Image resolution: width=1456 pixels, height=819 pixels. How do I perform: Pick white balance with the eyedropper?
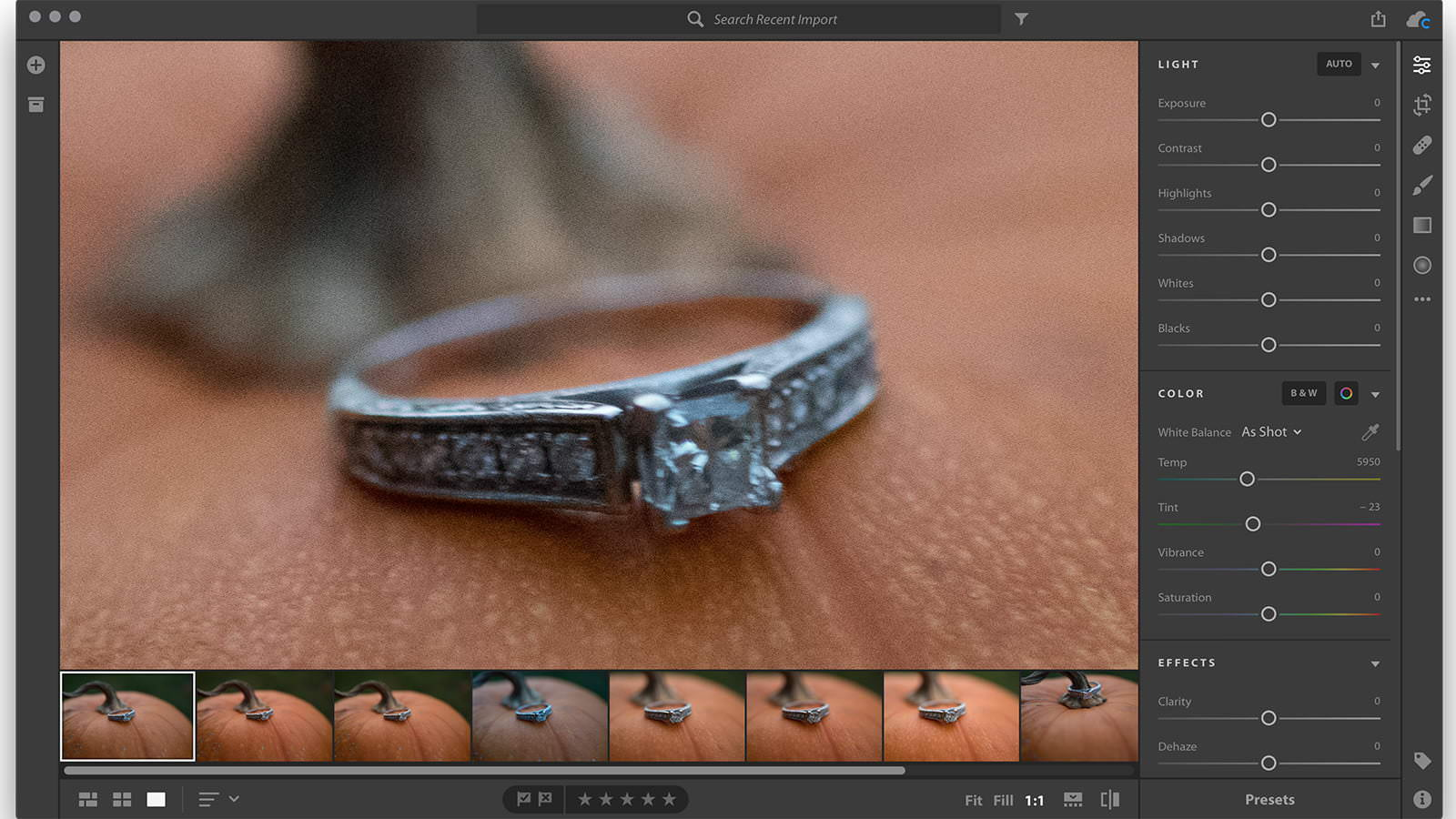[1370, 431]
